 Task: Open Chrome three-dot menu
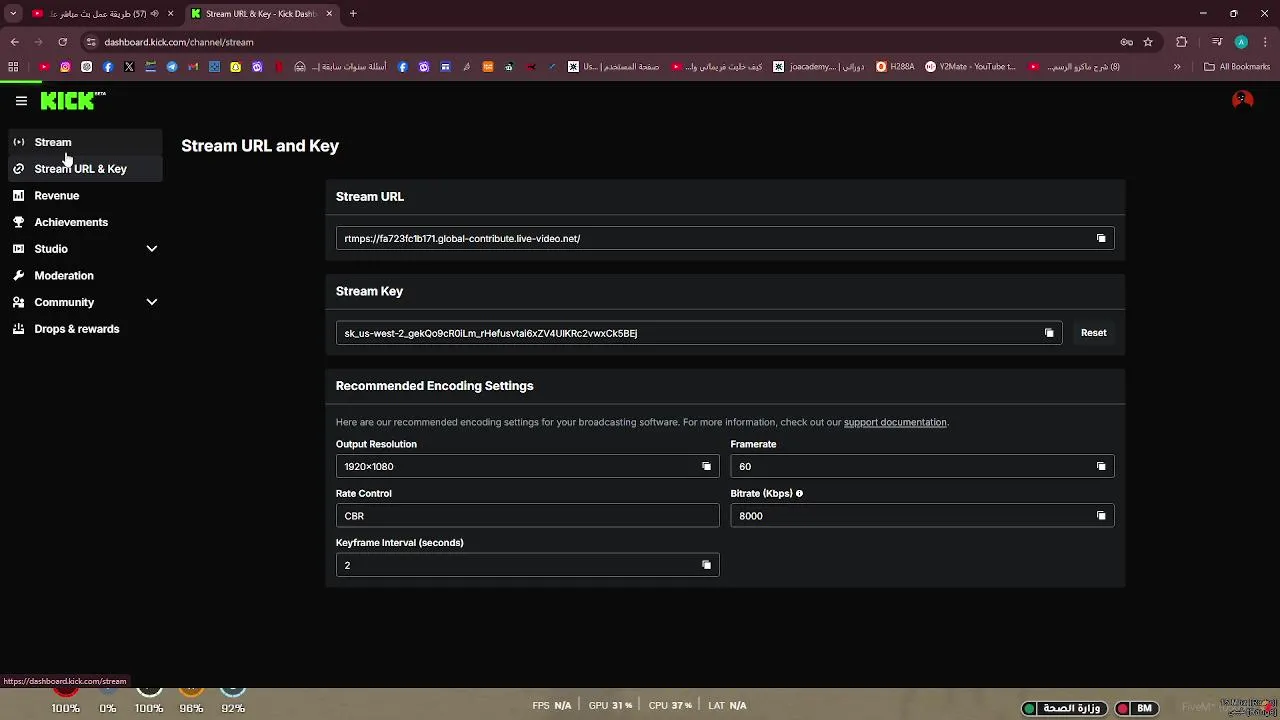(x=1264, y=42)
